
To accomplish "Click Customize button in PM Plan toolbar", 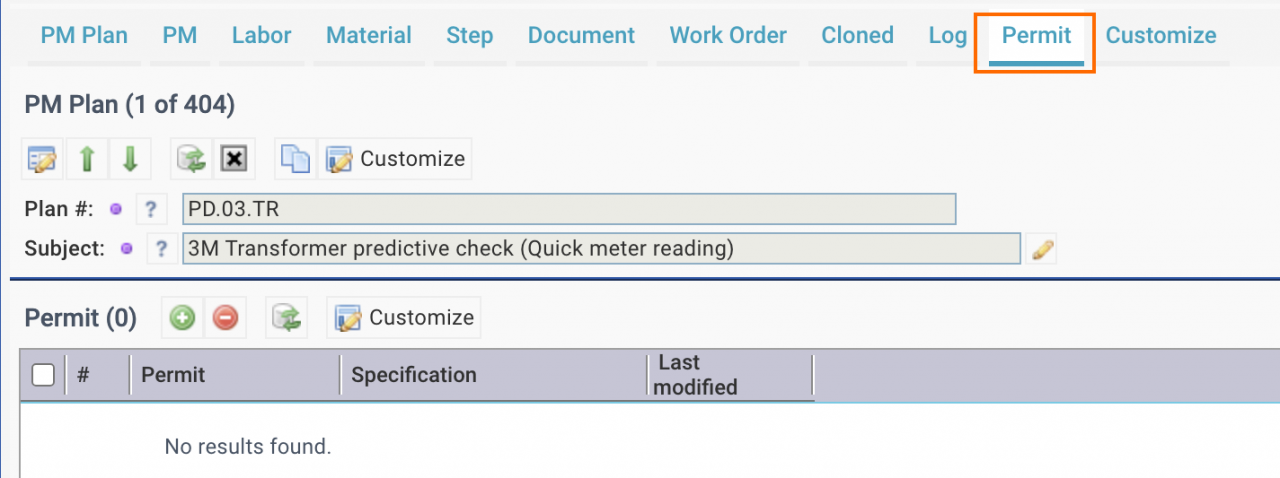I will point(396,159).
